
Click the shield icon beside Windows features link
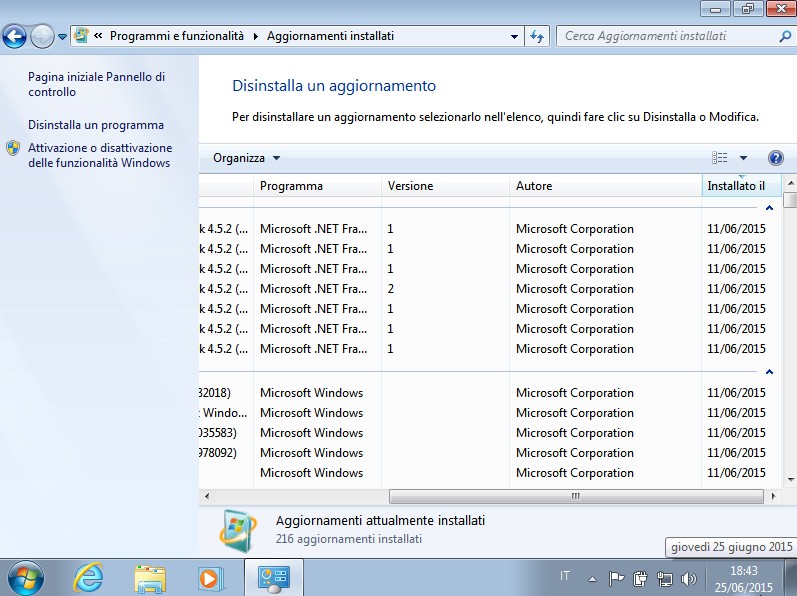click(x=13, y=148)
